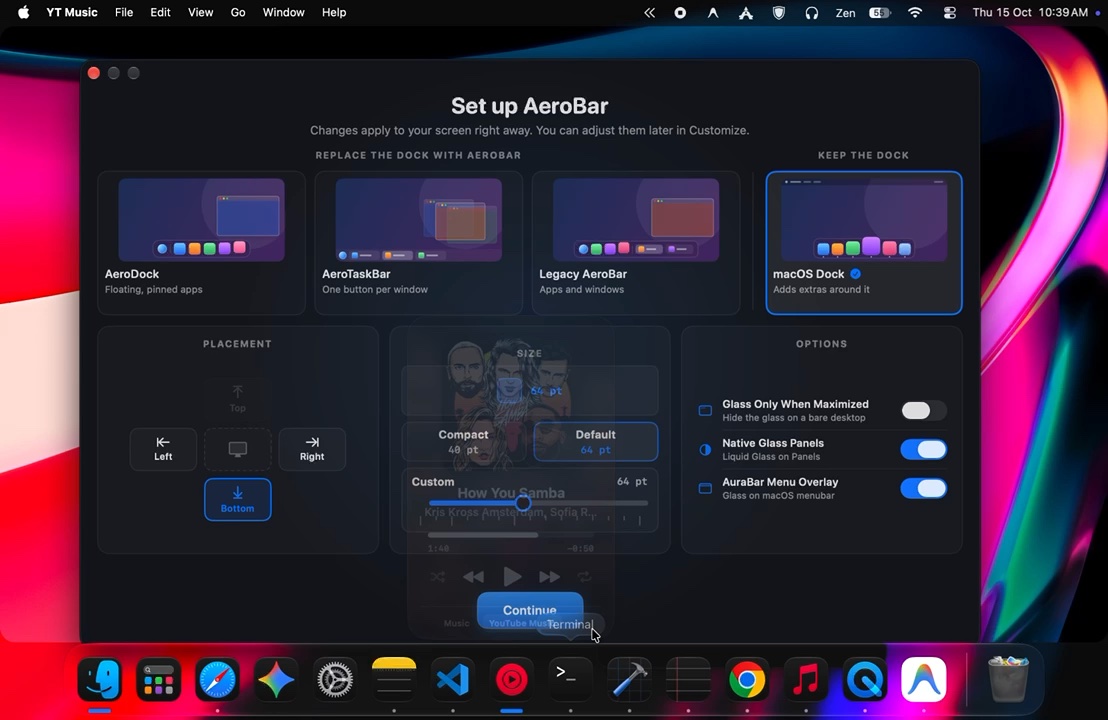Open the Notes app in Dock
The width and height of the screenshot is (1108, 720).
[394, 680]
